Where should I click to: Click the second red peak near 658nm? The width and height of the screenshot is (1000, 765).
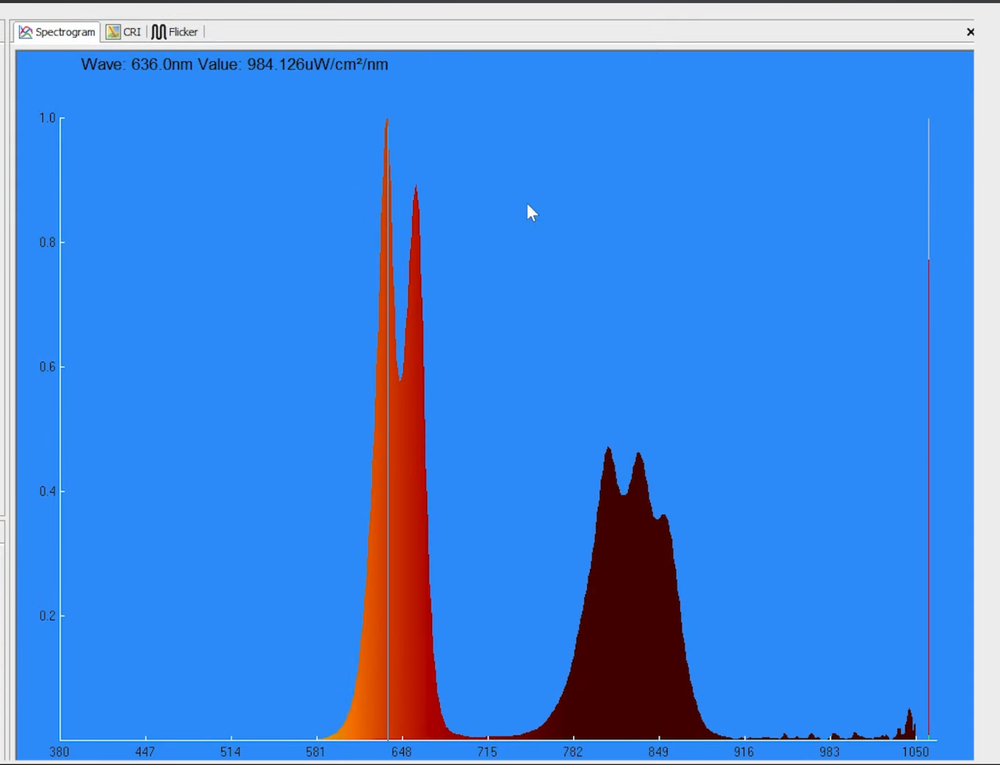coord(415,192)
